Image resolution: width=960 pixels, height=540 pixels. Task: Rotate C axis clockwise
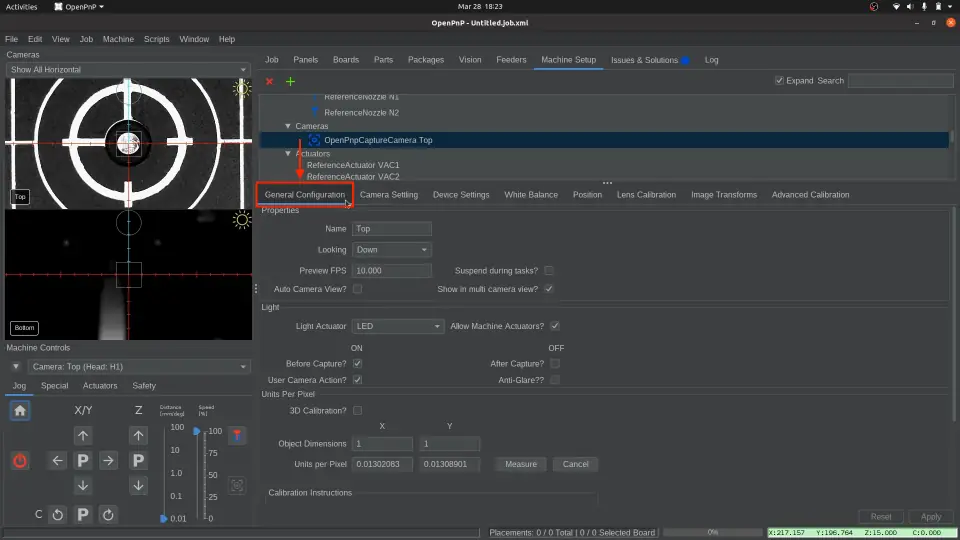pos(108,514)
